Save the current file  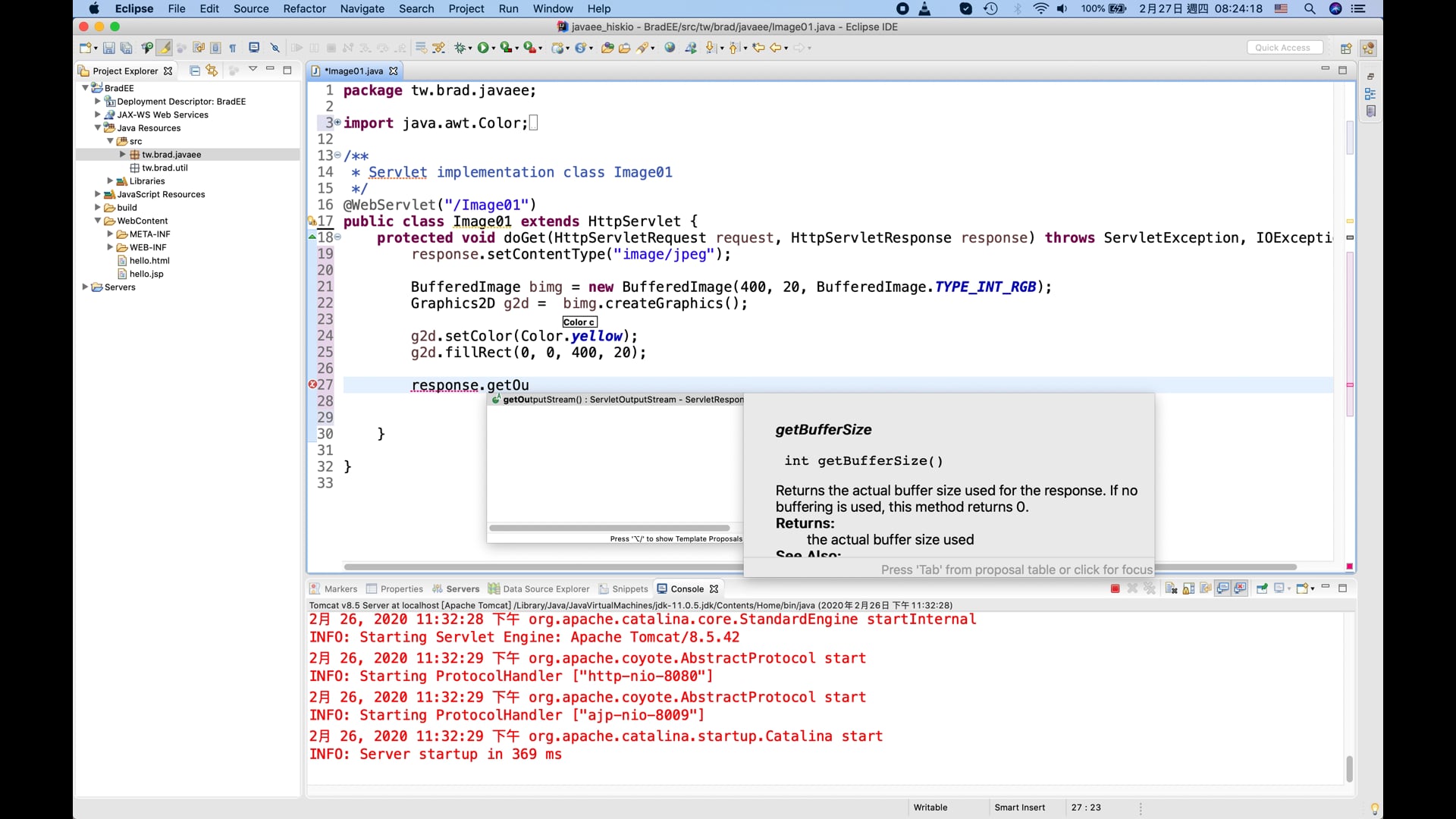tap(108, 47)
